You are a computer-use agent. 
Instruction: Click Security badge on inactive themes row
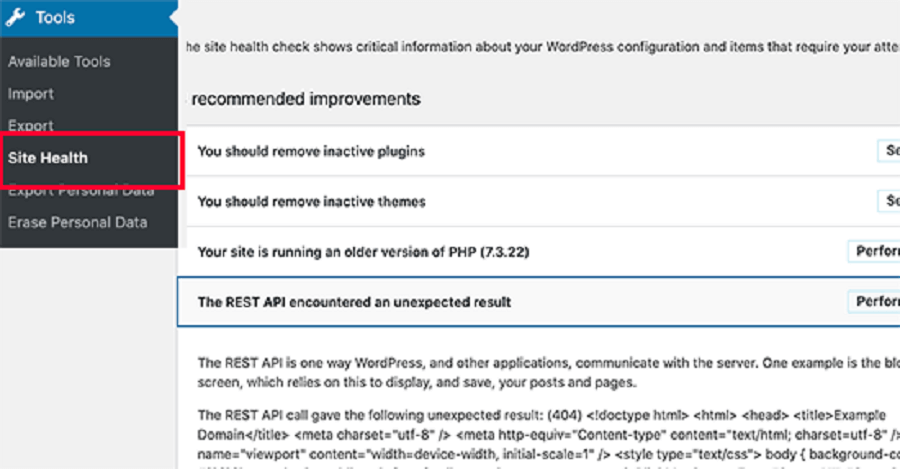(889, 201)
